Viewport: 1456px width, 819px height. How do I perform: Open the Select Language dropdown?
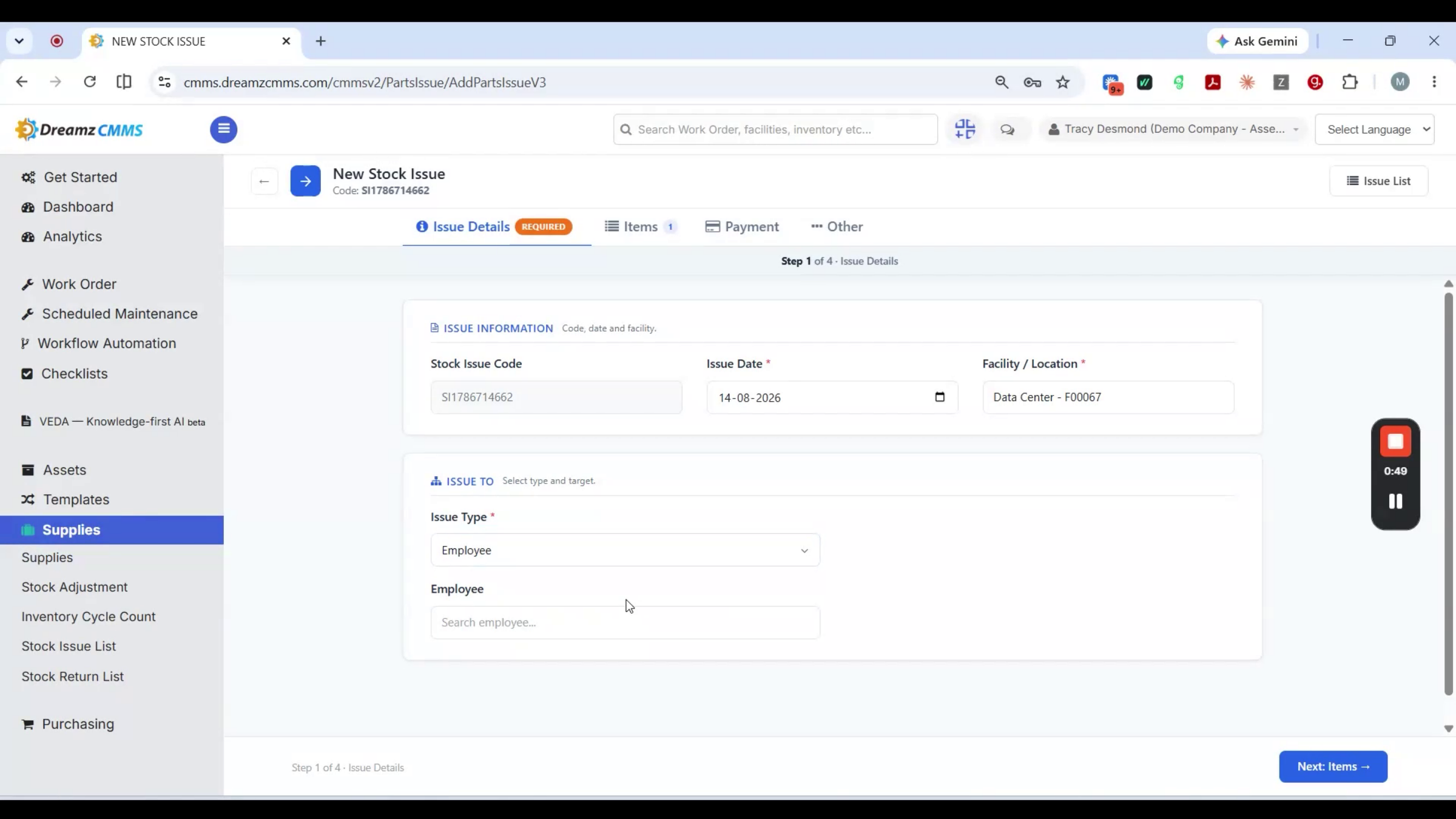tap(1375, 129)
